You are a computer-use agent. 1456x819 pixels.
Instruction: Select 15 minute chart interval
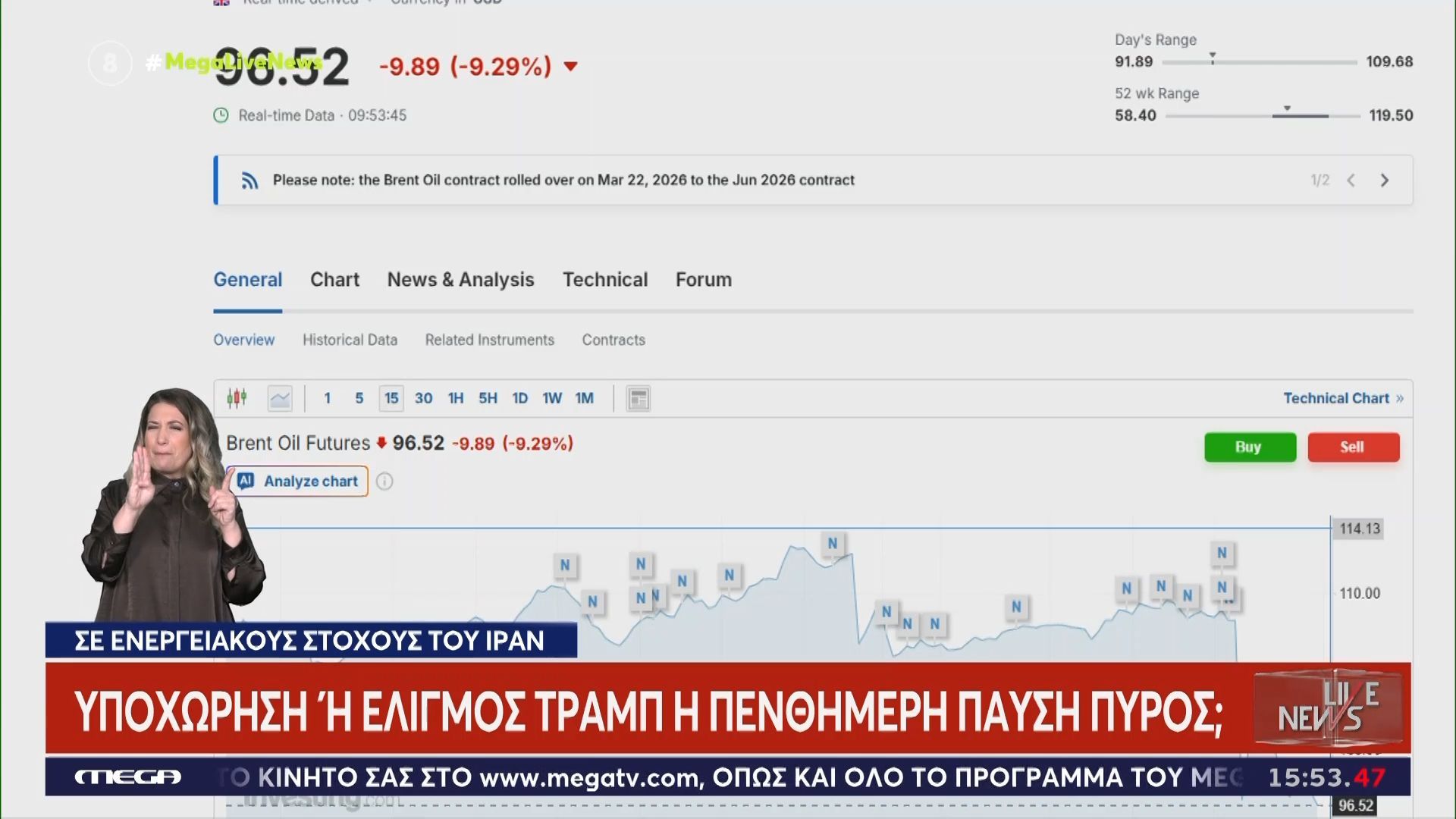coord(391,398)
